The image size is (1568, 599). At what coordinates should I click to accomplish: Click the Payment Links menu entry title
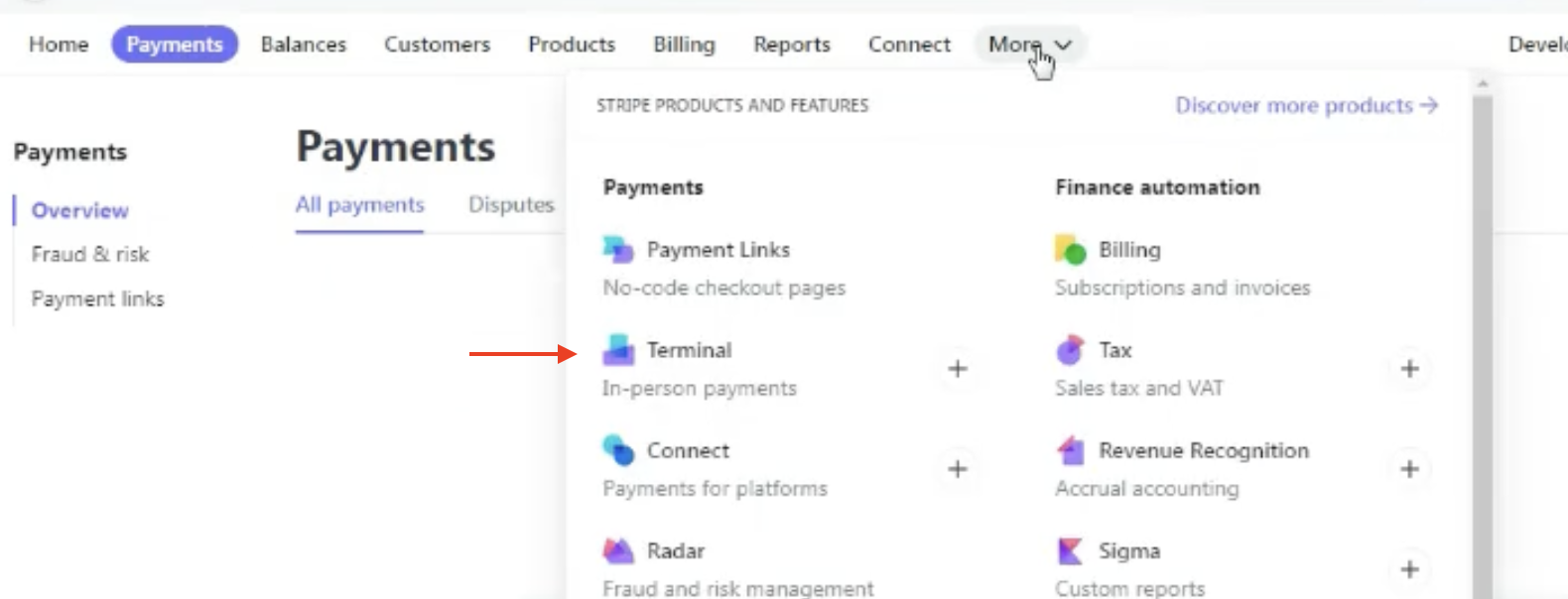click(x=719, y=250)
